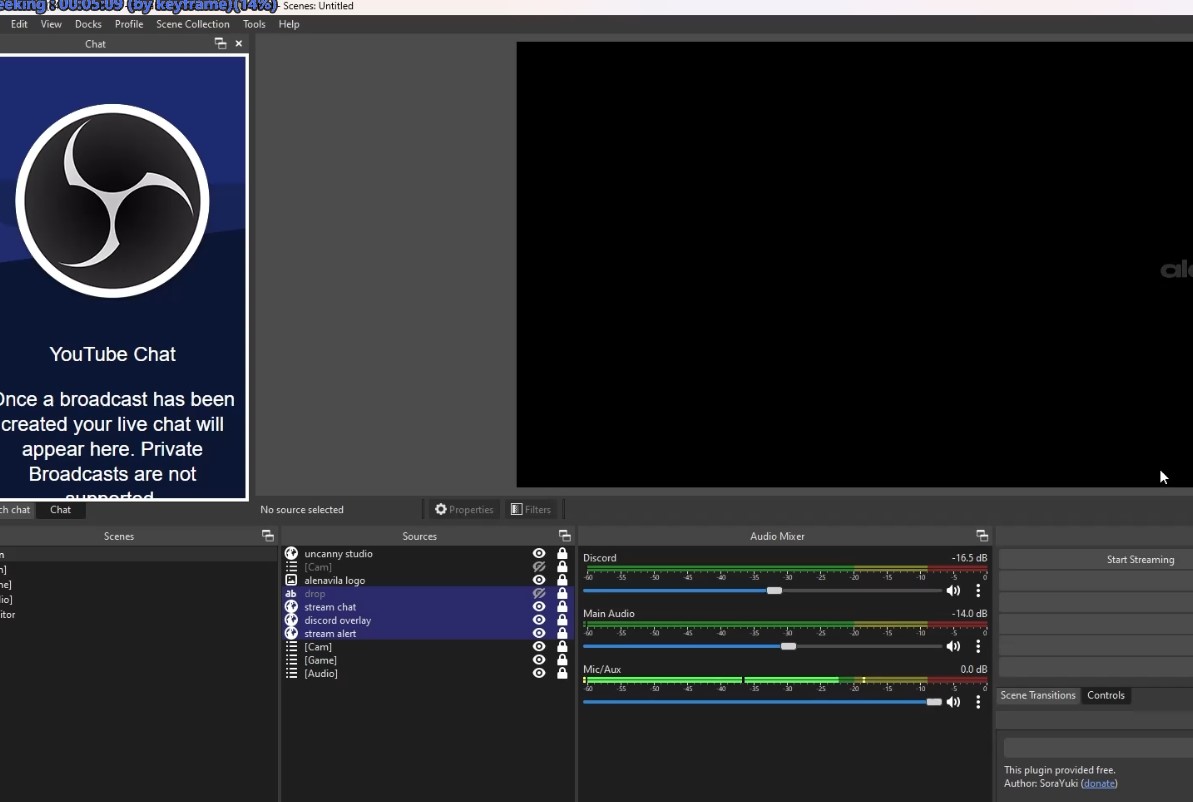This screenshot has width=1193, height=802.
Task: Click the Mic/Aux speaker mute icon
Action: coord(953,702)
